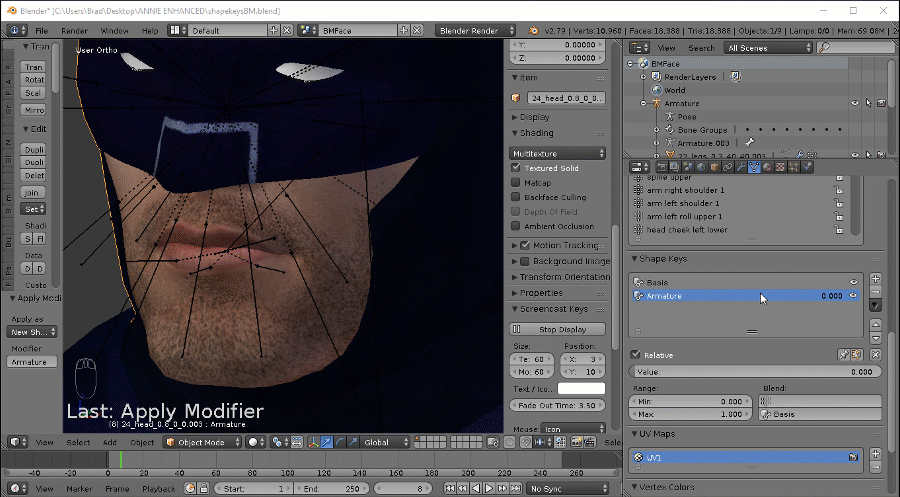Open the Help menu
The height and width of the screenshot is (497, 900).
click(150, 30)
